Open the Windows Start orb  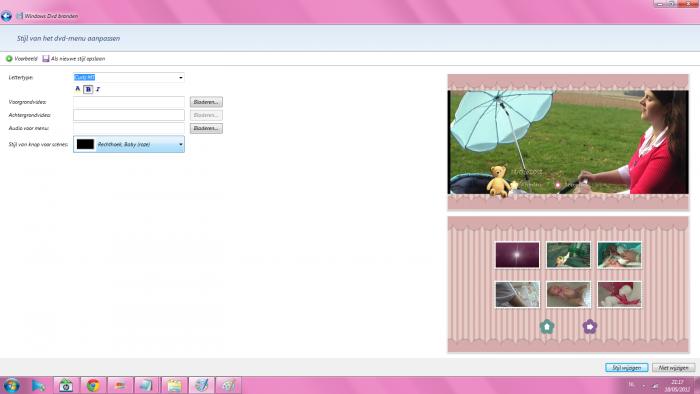pos(11,385)
